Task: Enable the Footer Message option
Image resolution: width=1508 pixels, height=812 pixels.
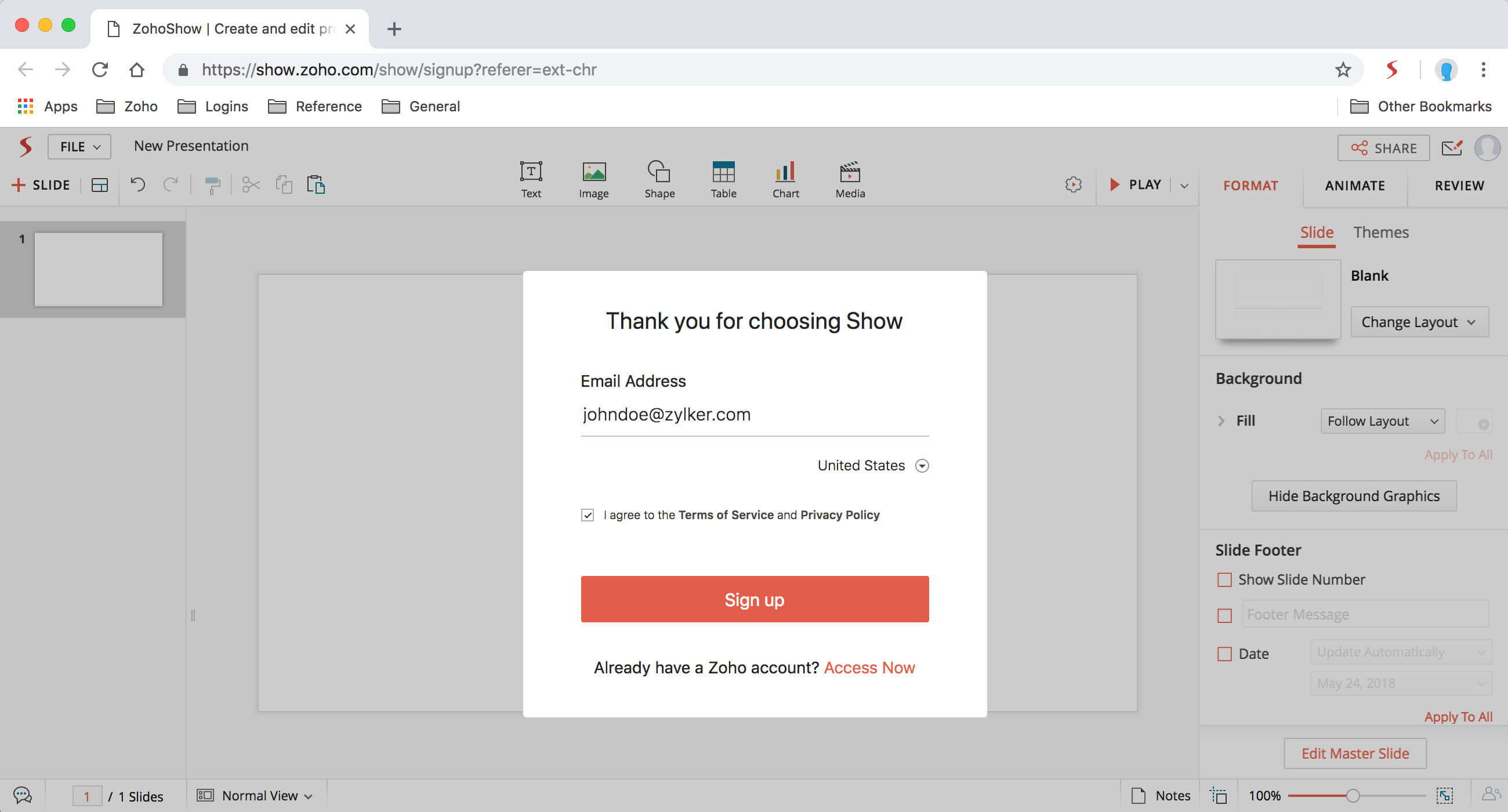Action: (1224, 615)
